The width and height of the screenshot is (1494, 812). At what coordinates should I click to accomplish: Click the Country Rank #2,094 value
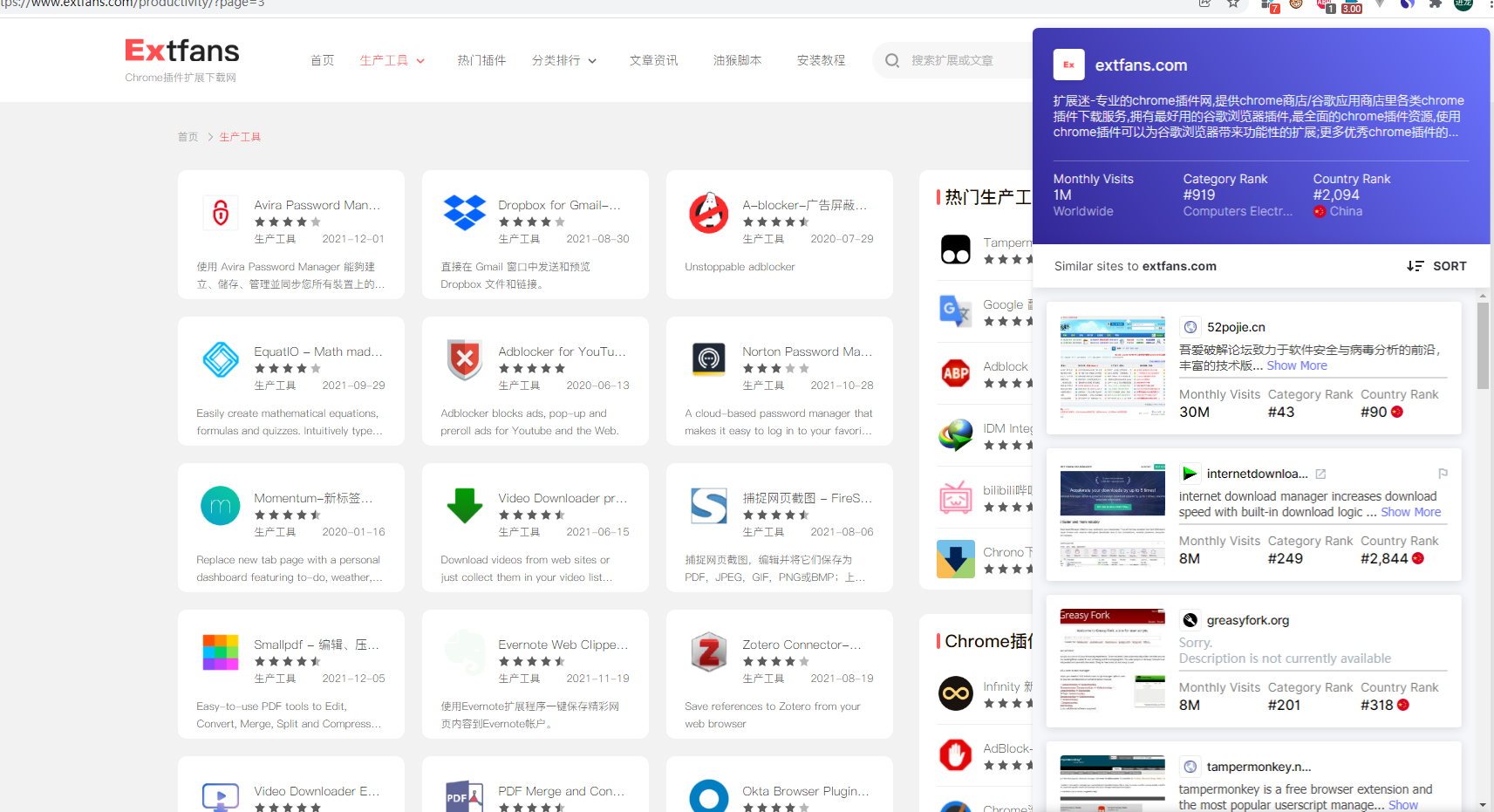click(x=1336, y=194)
